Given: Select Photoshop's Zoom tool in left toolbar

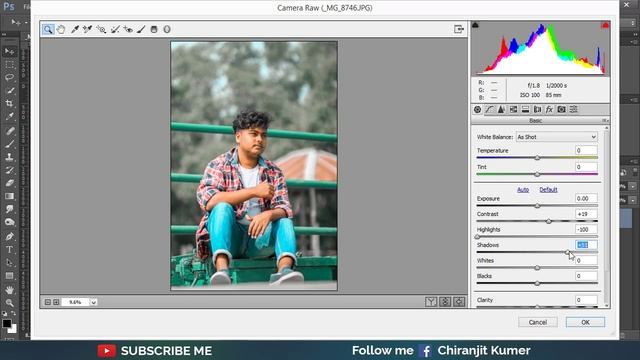Looking at the screenshot, I should pyautogui.click(x=9, y=303).
